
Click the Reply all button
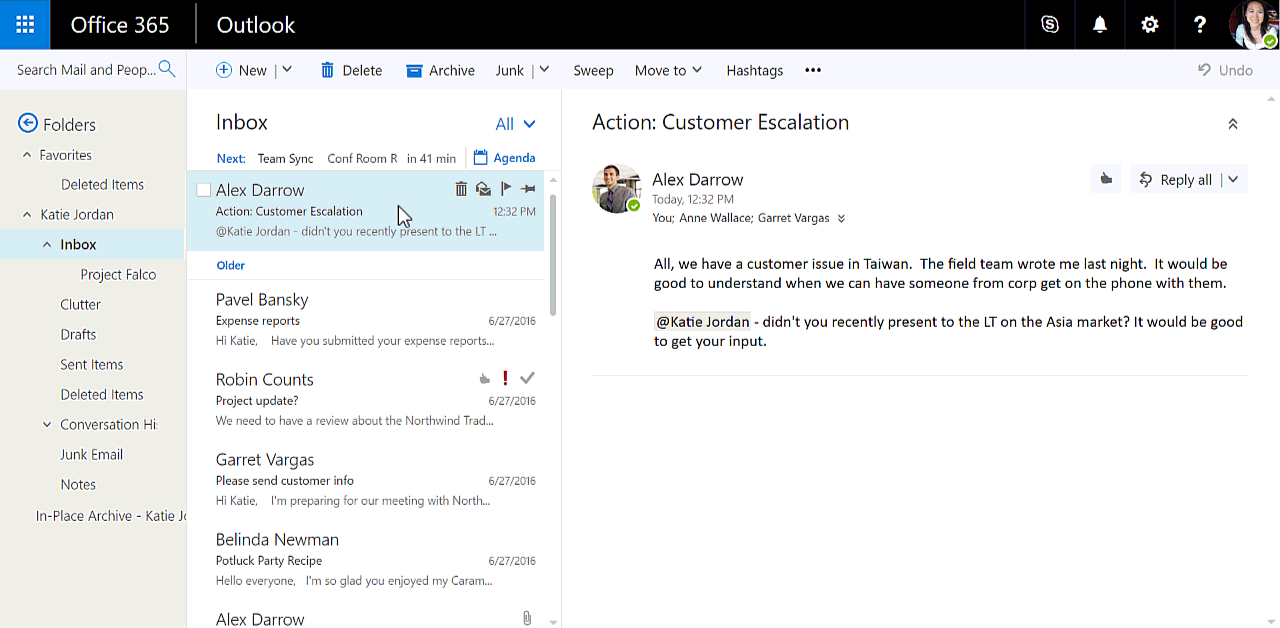point(1176,180)
